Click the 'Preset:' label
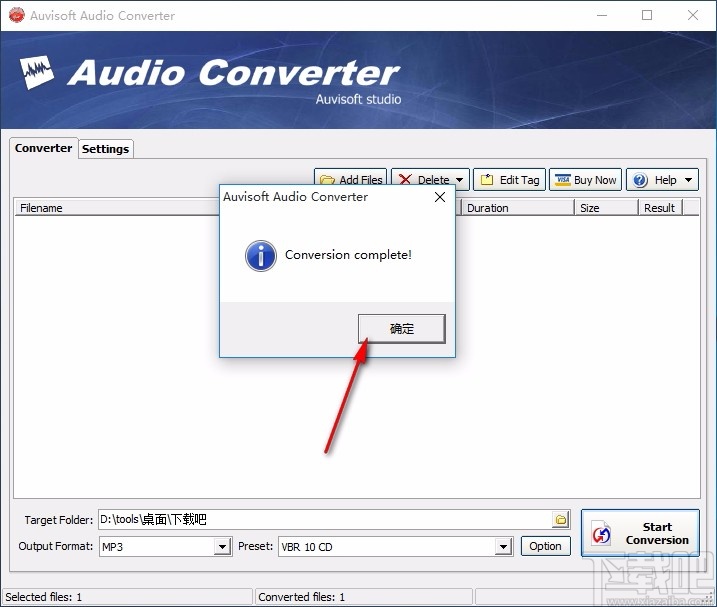 tap(255, 546)
